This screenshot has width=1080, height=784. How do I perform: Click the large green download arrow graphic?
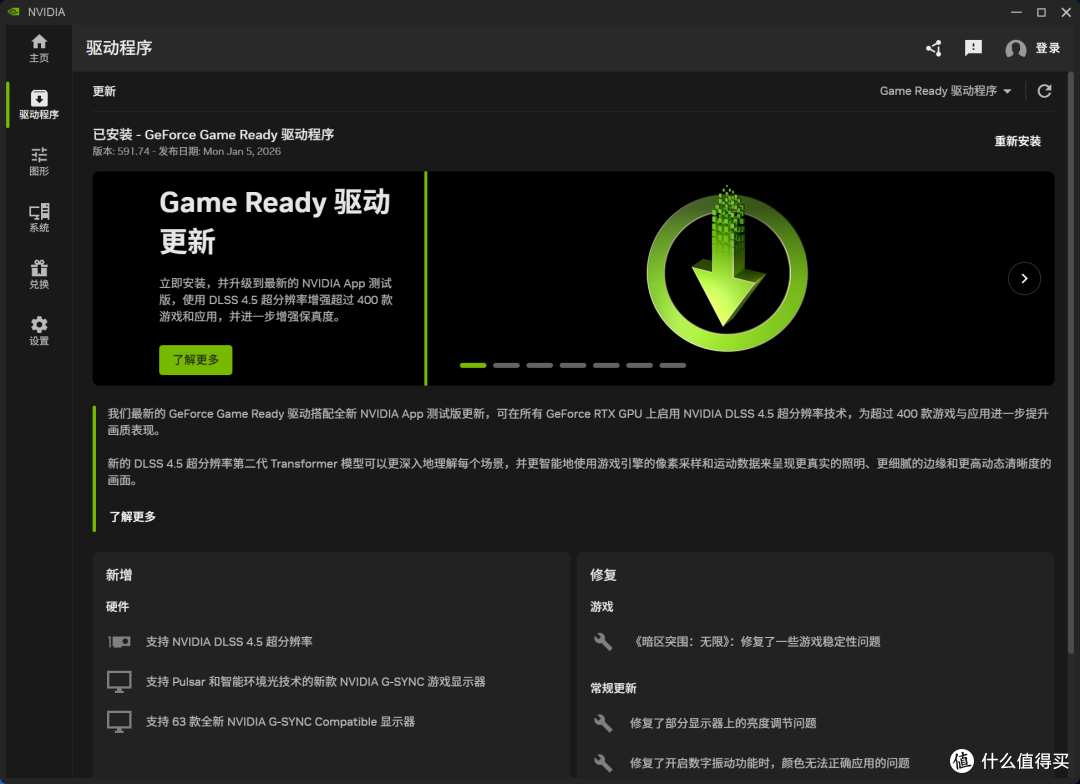(727, 269)
